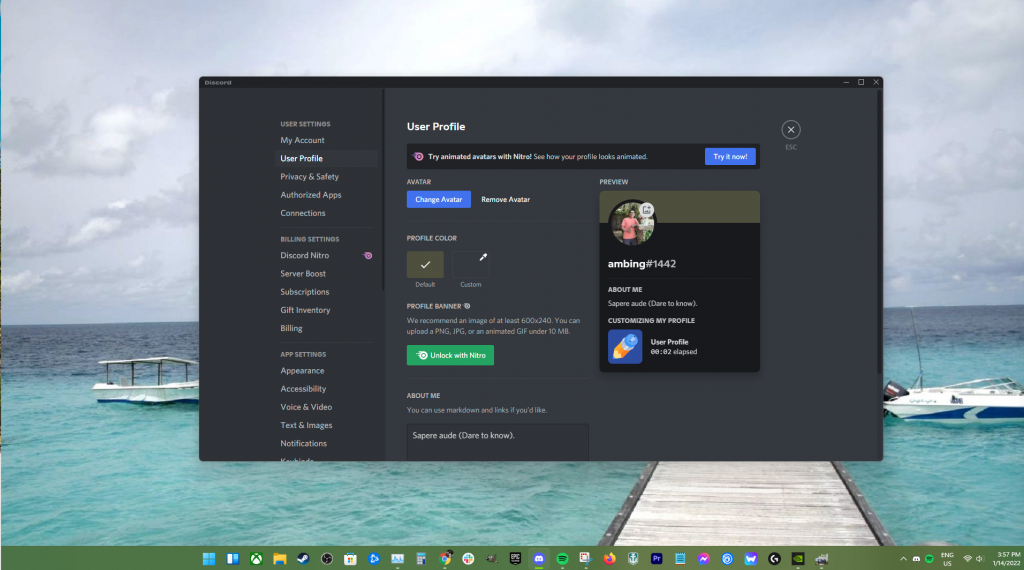Image resolution: width=1024 pixels, height=570 pixels.
Task: Click username ambing#1442 in the preview
Action: [x=641, y=264]
